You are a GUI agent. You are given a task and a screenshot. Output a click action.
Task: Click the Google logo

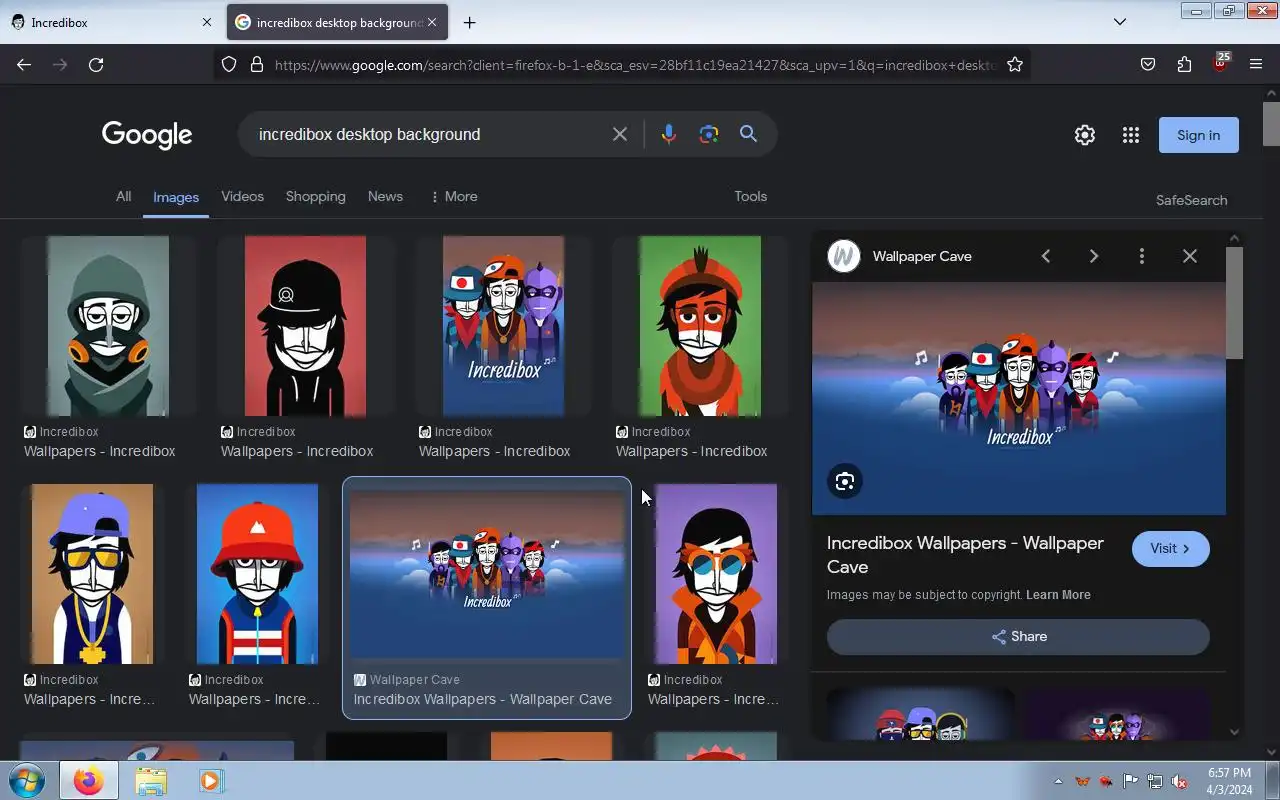click(x=147, y=135)
